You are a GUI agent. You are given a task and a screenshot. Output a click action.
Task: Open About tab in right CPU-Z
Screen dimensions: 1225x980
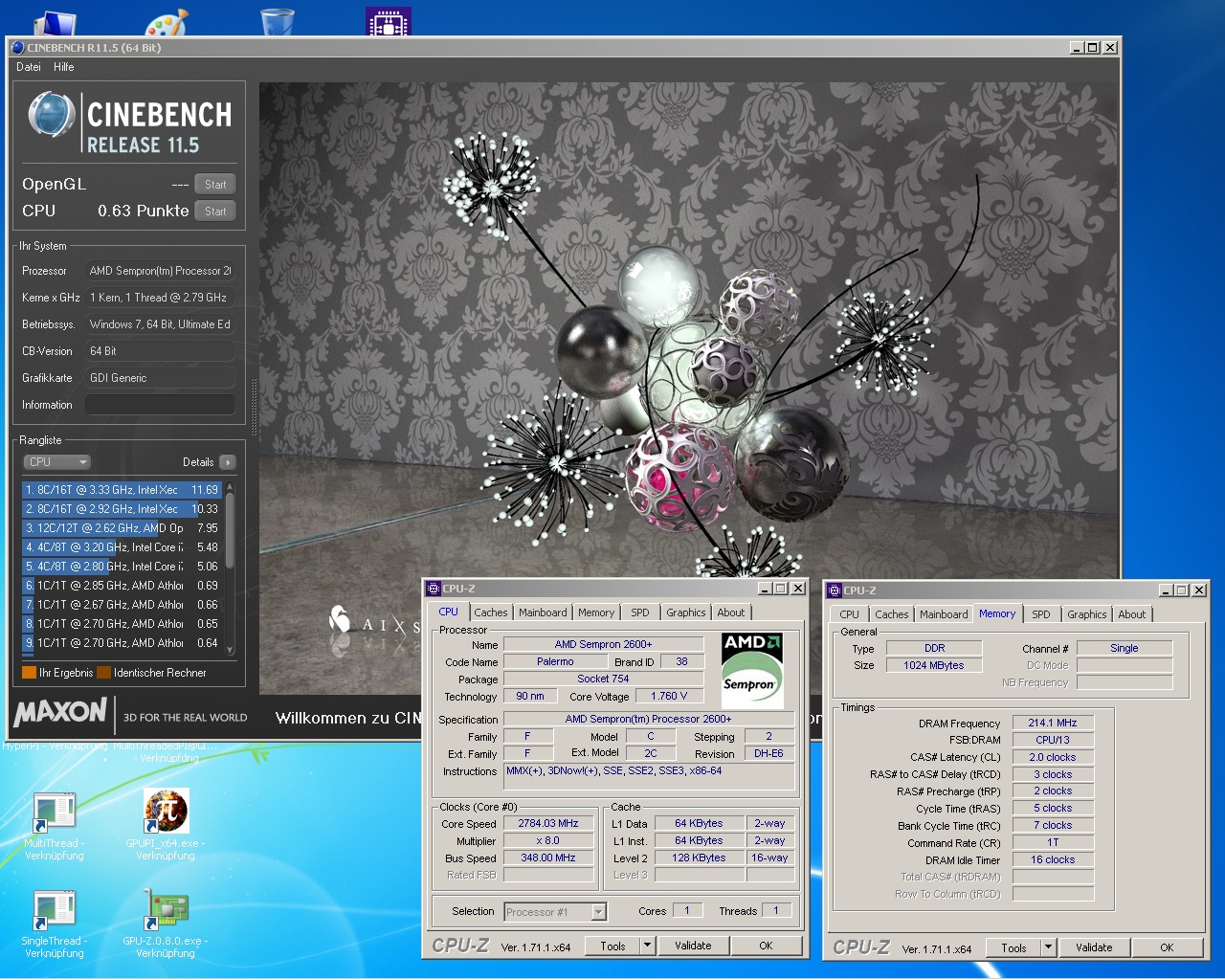(x=1132, y=614)
